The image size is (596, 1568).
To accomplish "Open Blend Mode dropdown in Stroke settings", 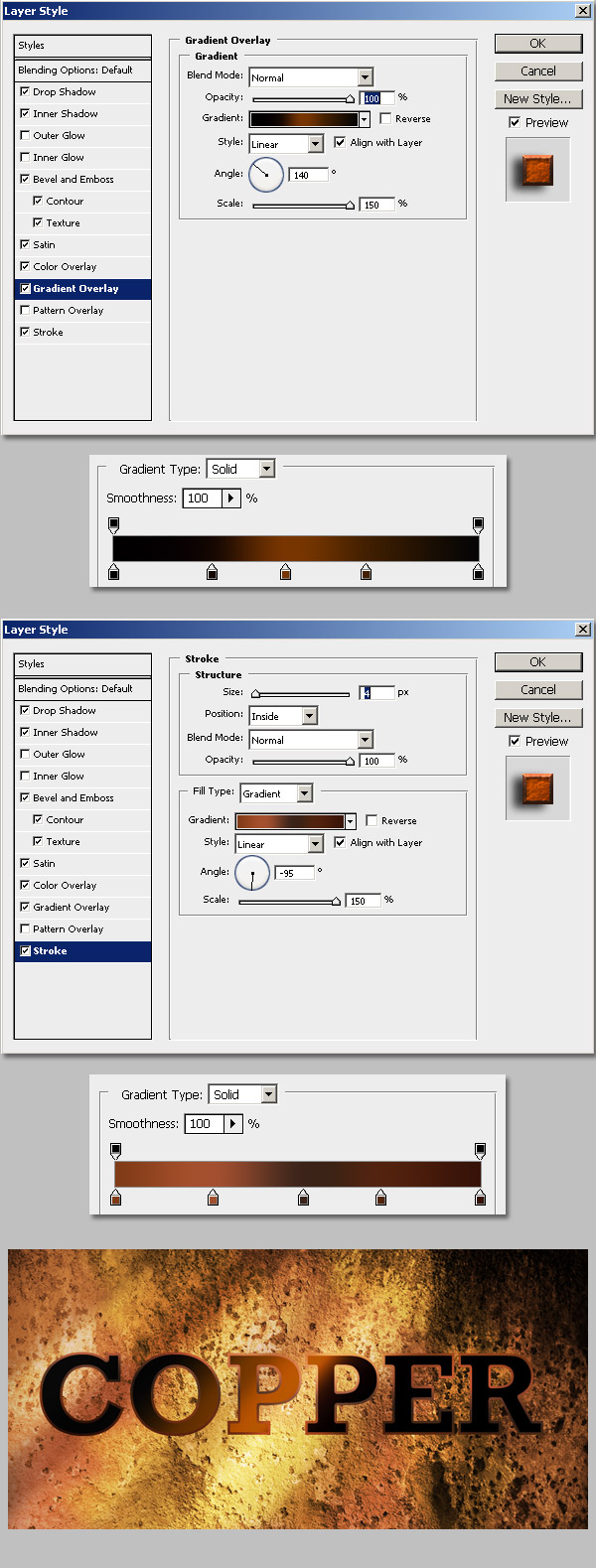I will pos(365,740).
